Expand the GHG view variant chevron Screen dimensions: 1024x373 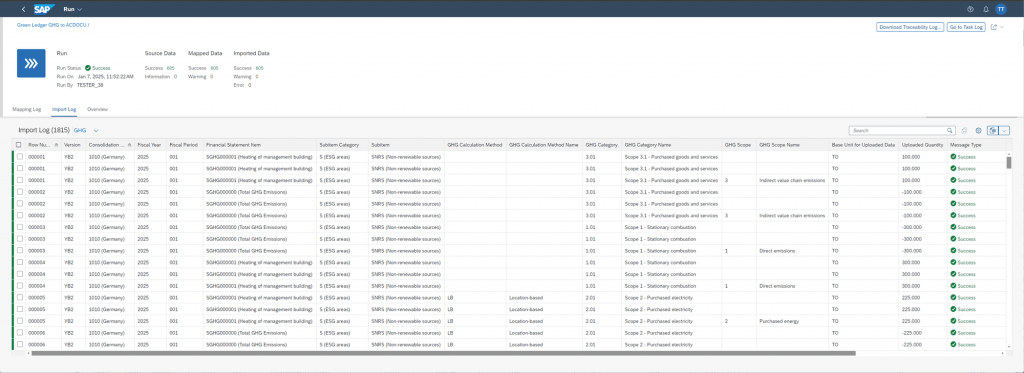(96, 131)
